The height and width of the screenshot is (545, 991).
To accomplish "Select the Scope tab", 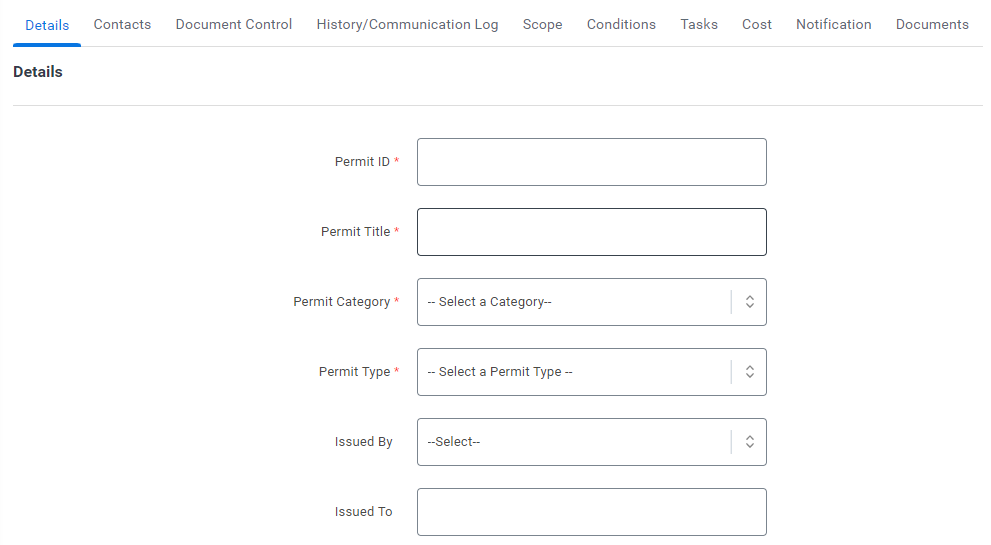I will (542, 25).
